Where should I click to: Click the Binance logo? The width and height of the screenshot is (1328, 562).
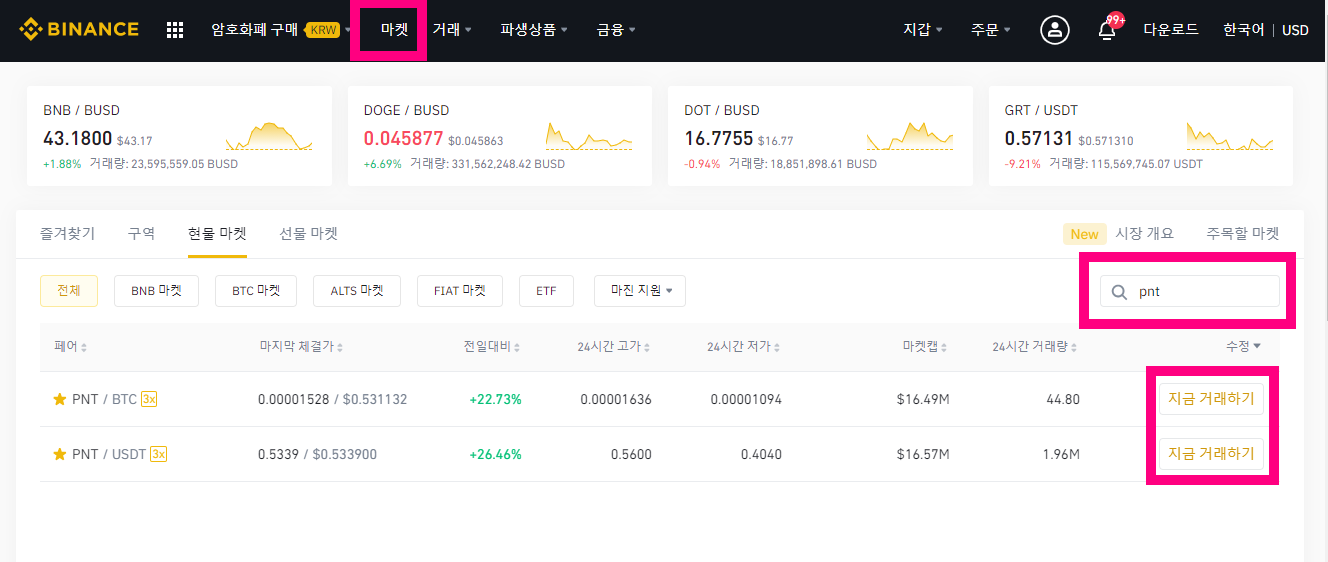[x=79, y=30]
